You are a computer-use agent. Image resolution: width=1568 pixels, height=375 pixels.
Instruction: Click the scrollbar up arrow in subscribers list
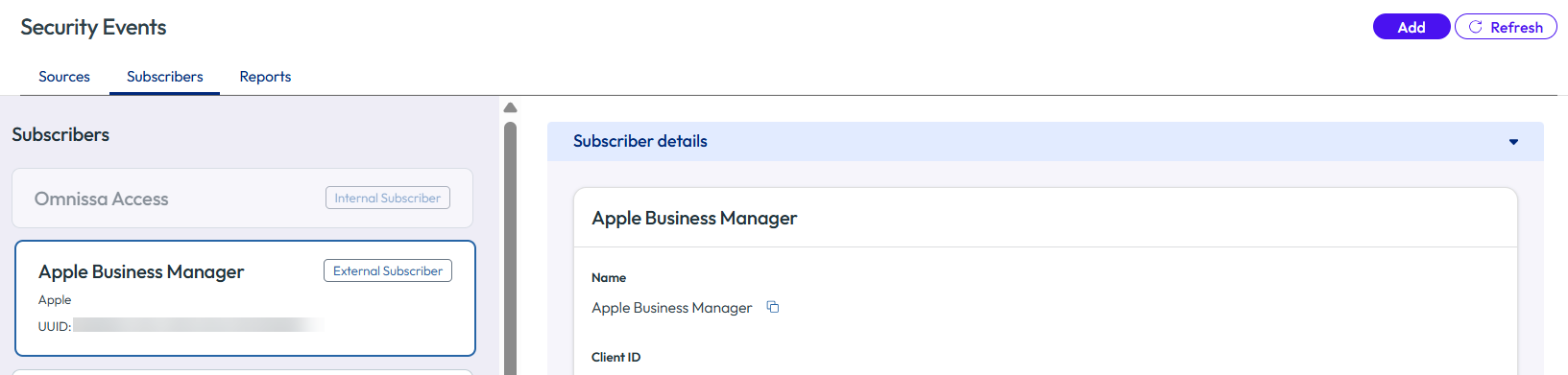510,107
